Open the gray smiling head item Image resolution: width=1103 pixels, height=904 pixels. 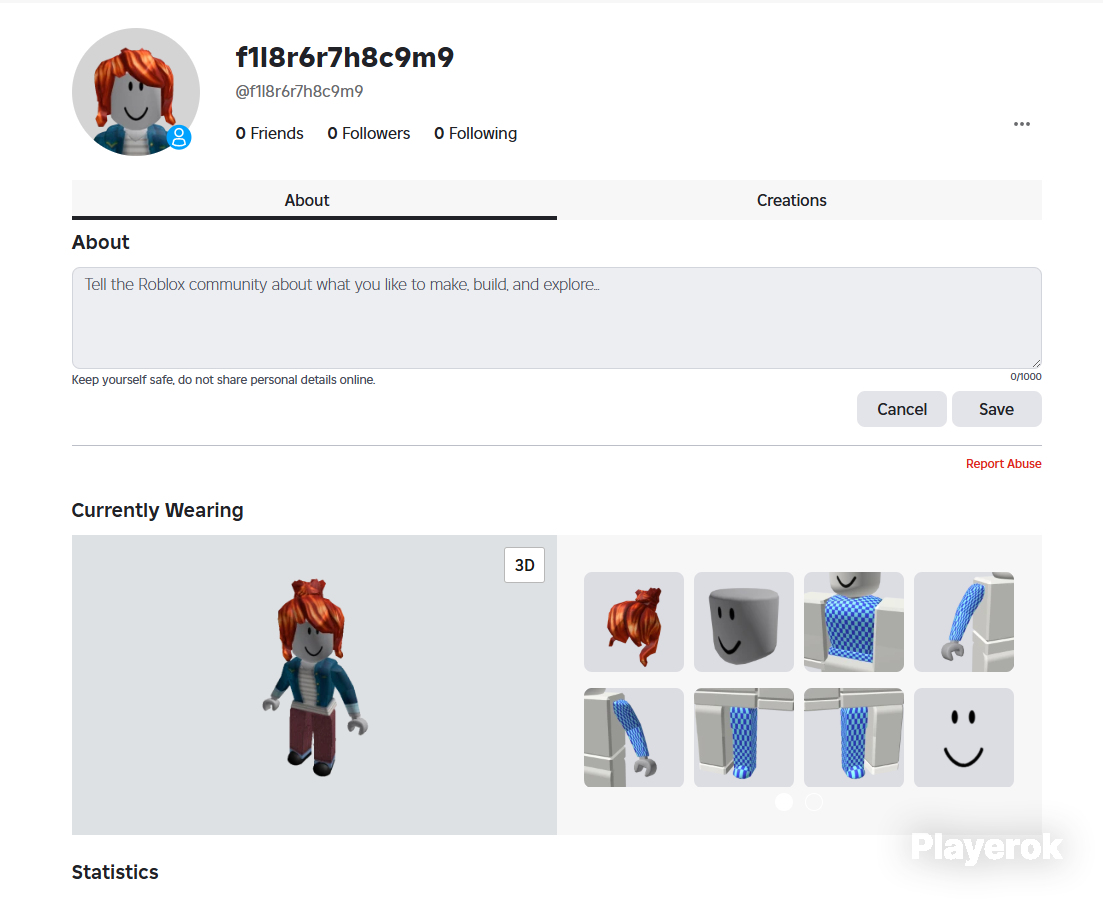744,622
